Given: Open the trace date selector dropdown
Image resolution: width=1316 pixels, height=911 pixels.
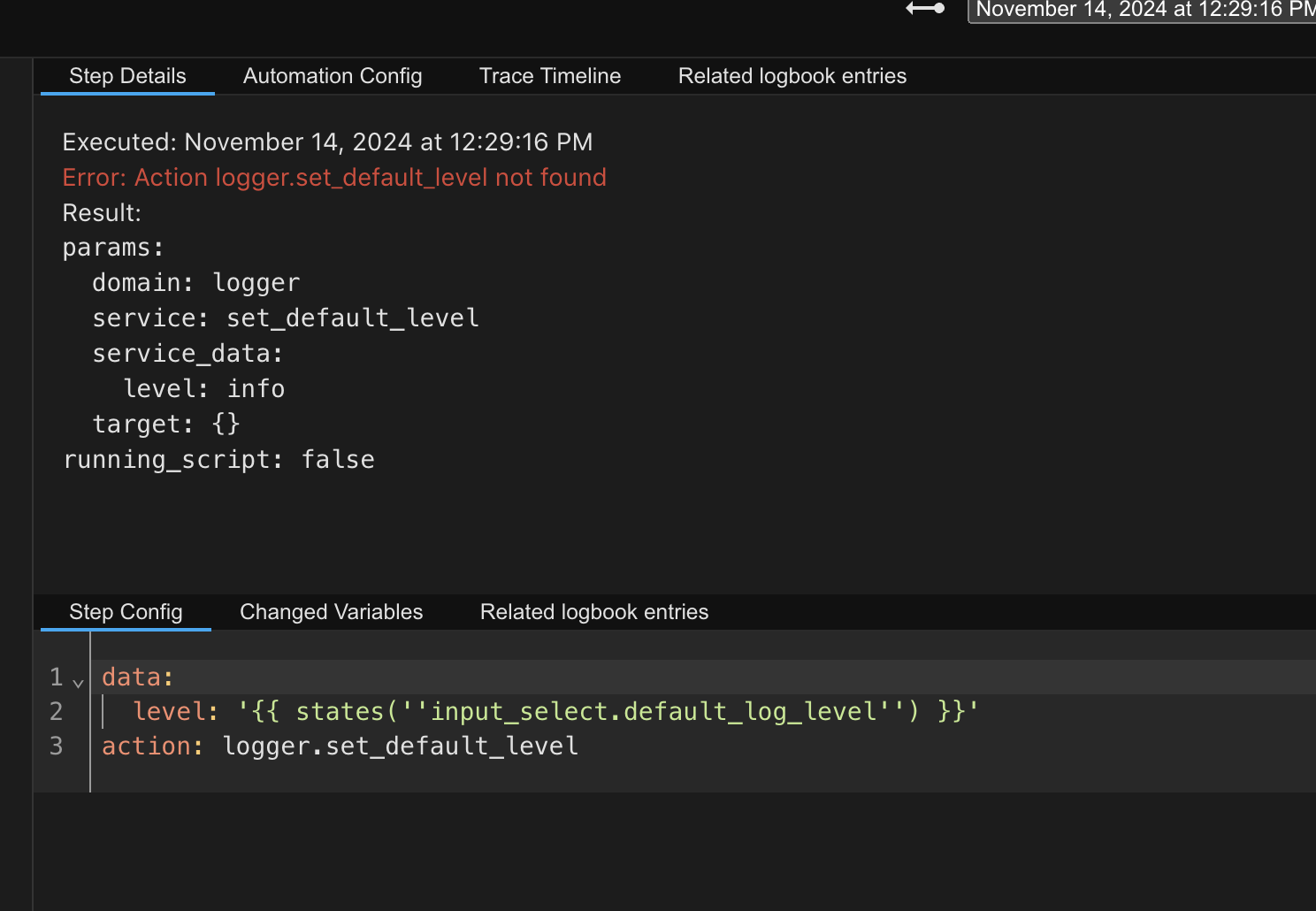Looking at the screenshot, I should coord(1142,10).
